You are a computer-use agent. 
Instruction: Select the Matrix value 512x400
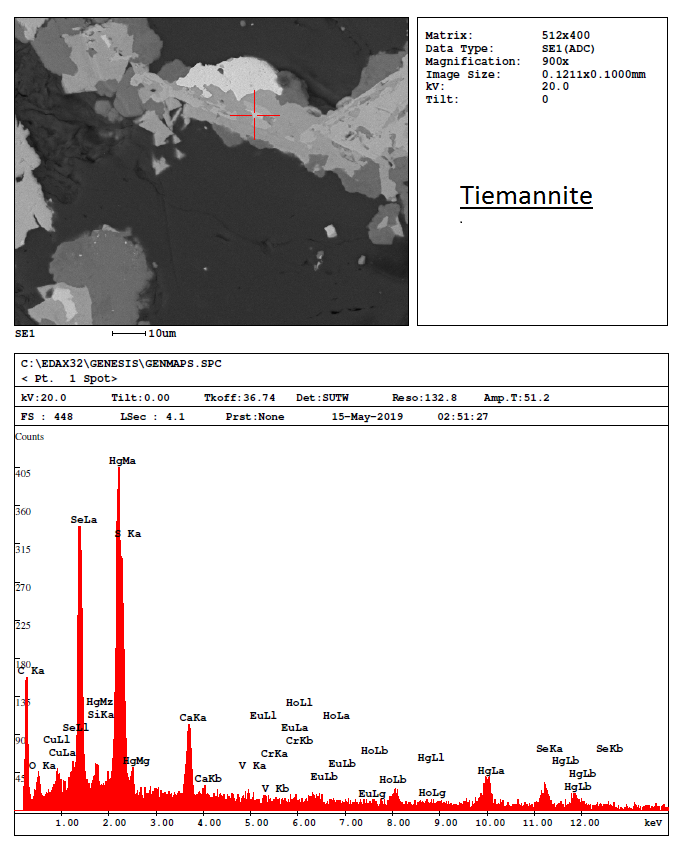(566, 36)
